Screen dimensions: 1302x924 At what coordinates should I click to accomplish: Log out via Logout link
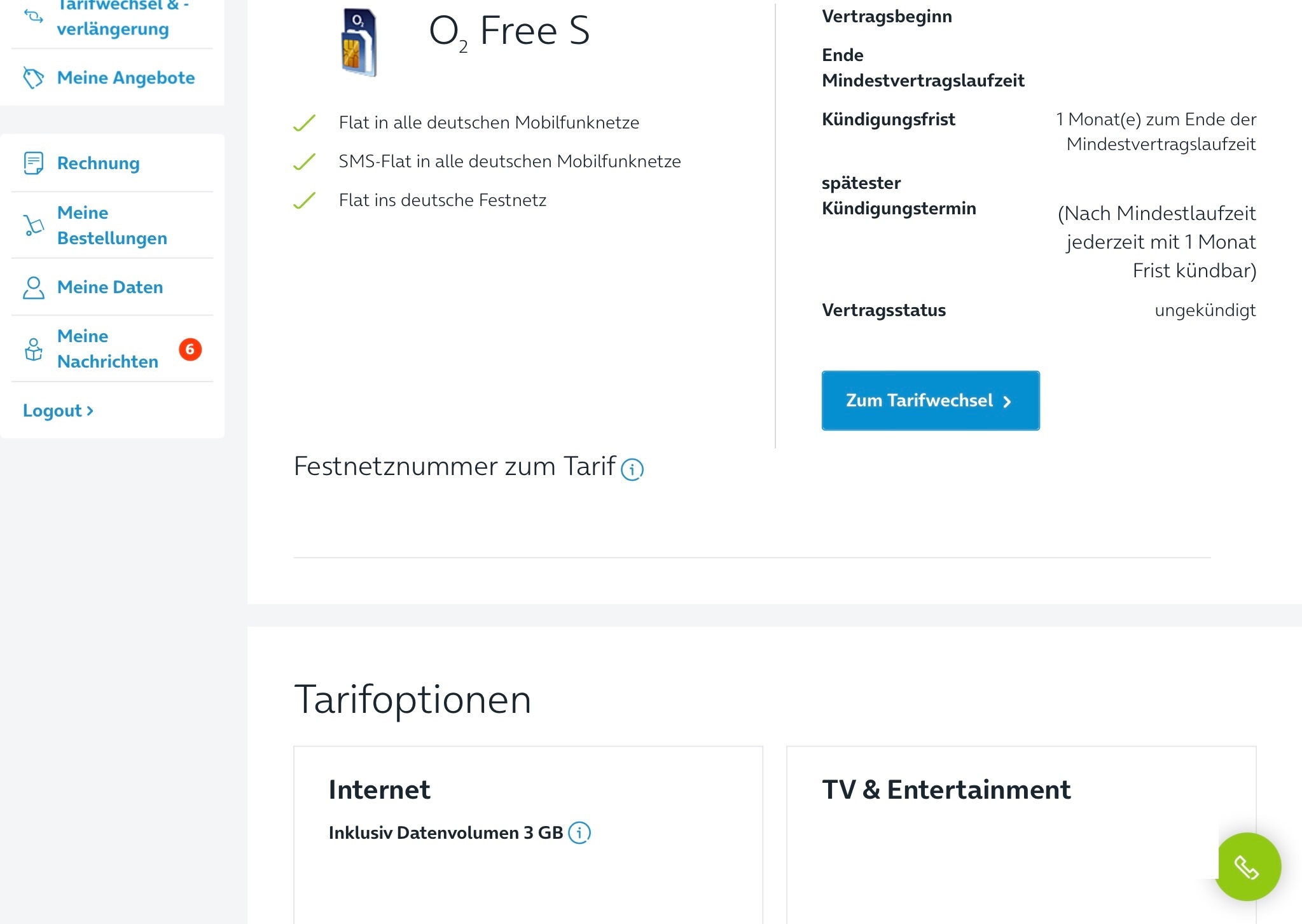58,410
